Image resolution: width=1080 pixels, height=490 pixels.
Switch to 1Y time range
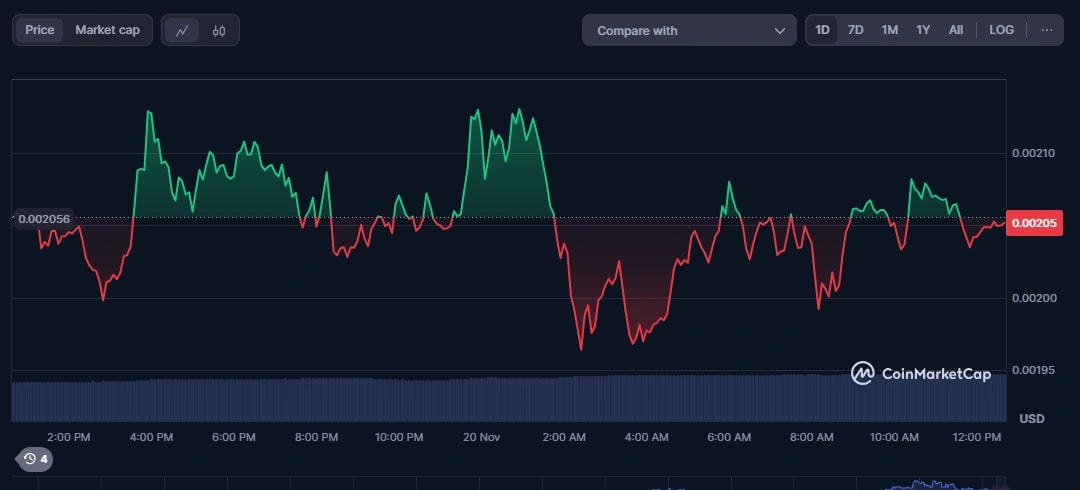922,30
